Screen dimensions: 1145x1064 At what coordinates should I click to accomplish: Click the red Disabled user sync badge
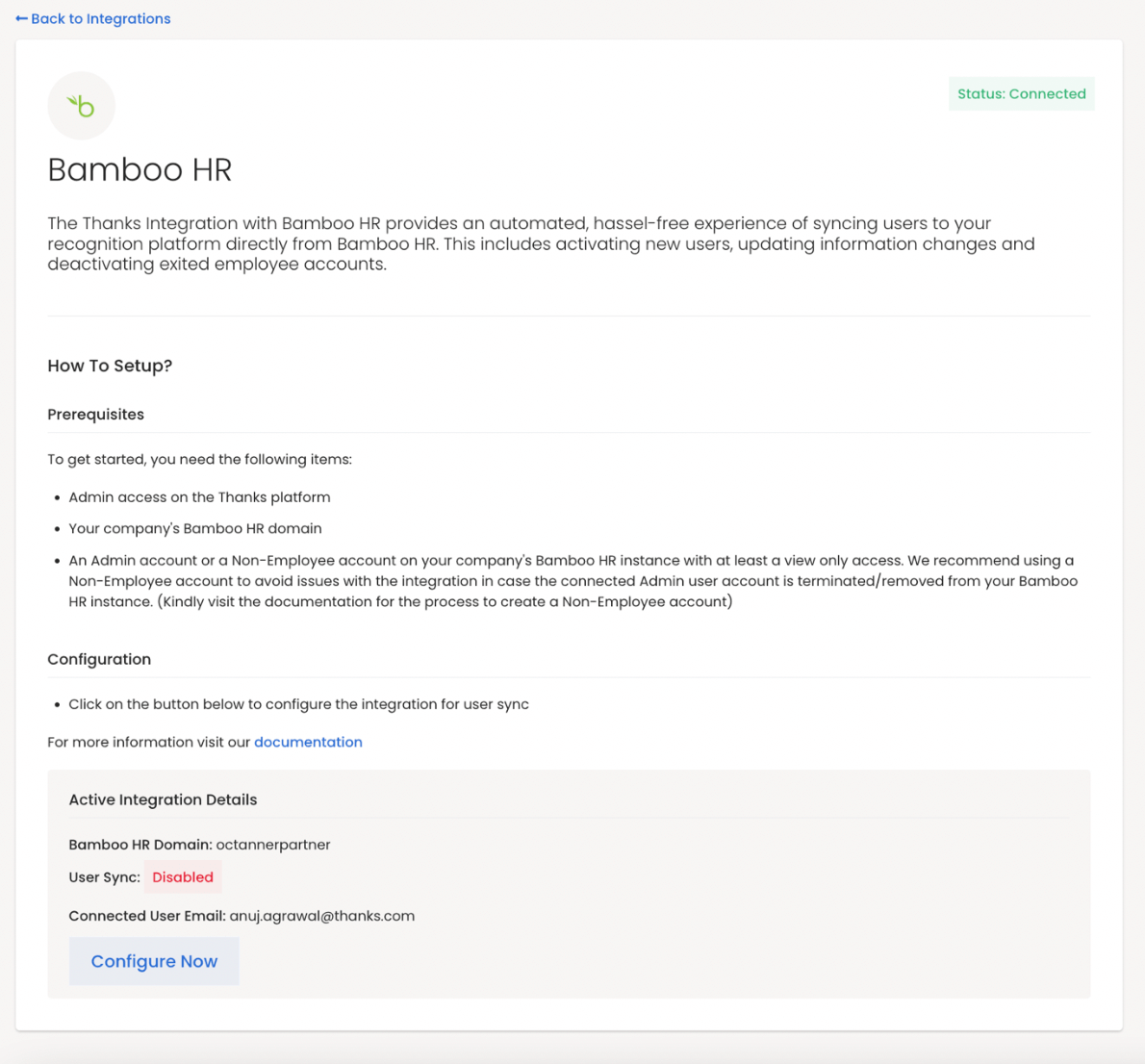(183, 877)
